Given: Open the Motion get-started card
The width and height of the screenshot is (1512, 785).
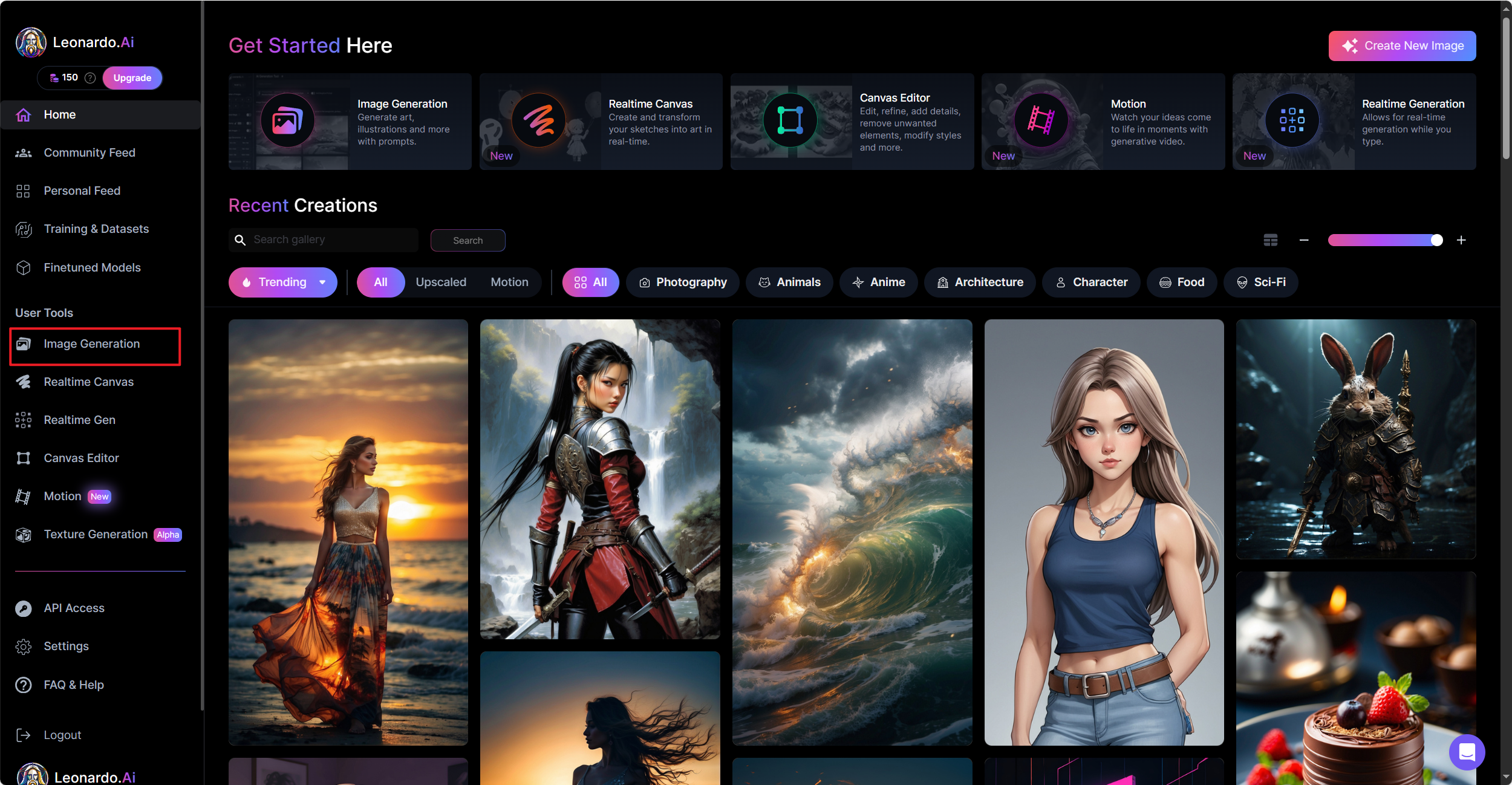Looking at the screenshot, I should click(x=1103, y=122).
